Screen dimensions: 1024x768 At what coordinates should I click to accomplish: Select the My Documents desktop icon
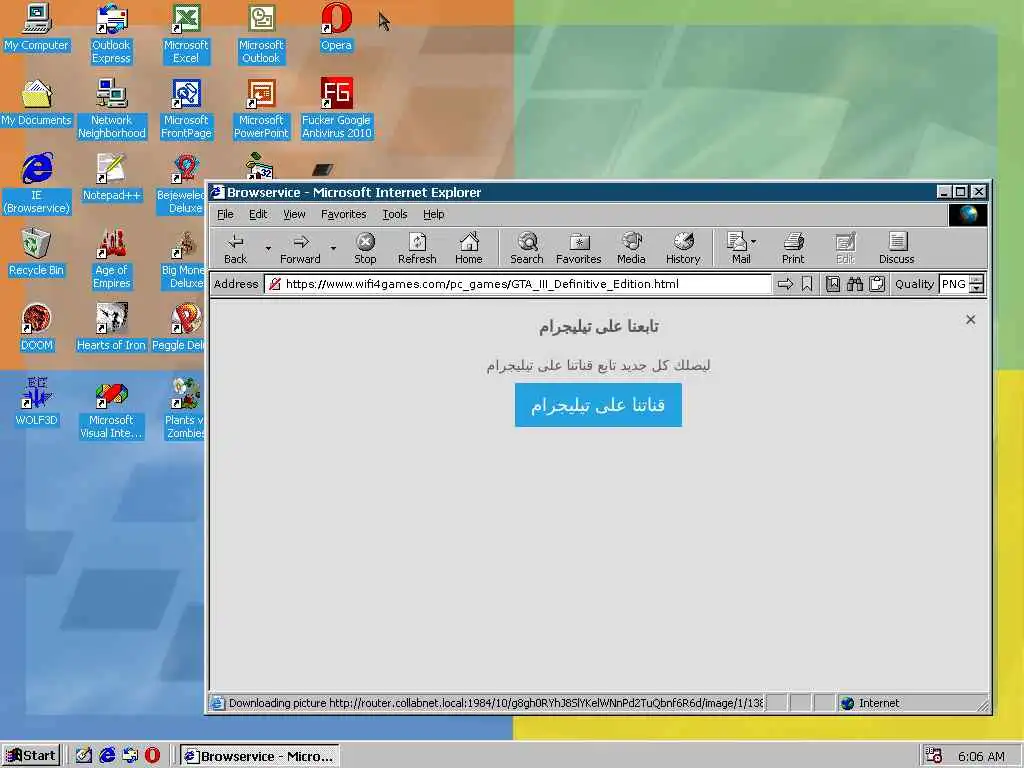[37, 103]
